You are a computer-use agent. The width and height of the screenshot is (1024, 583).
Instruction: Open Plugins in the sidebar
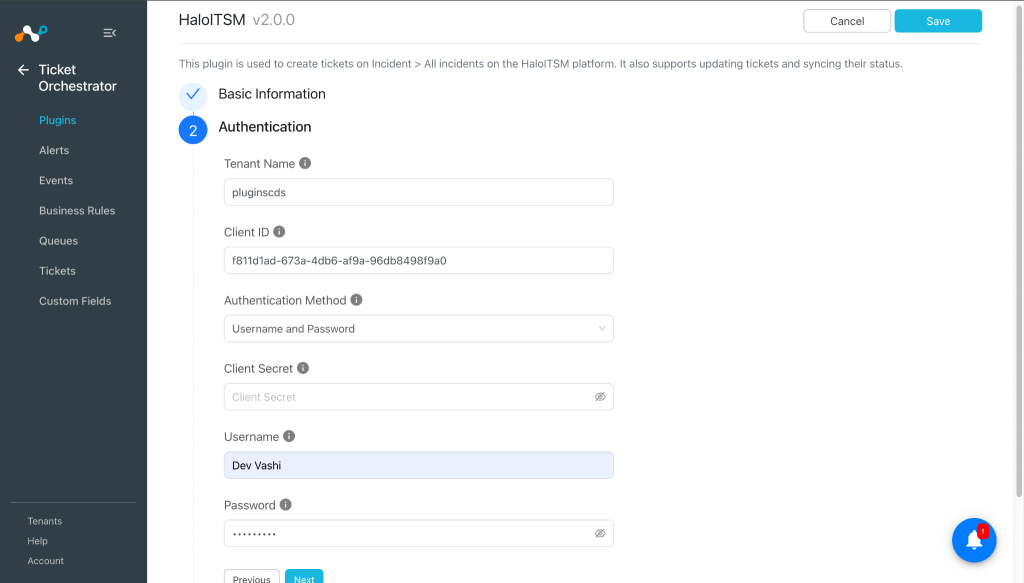(x=57, y=120)
